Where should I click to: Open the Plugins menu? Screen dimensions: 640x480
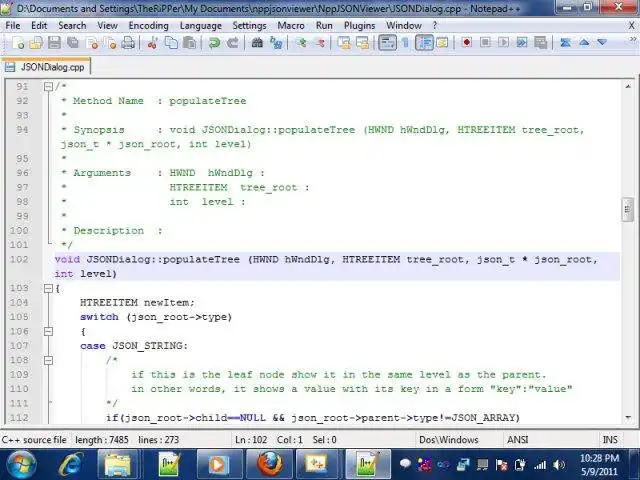pos(359,26)
